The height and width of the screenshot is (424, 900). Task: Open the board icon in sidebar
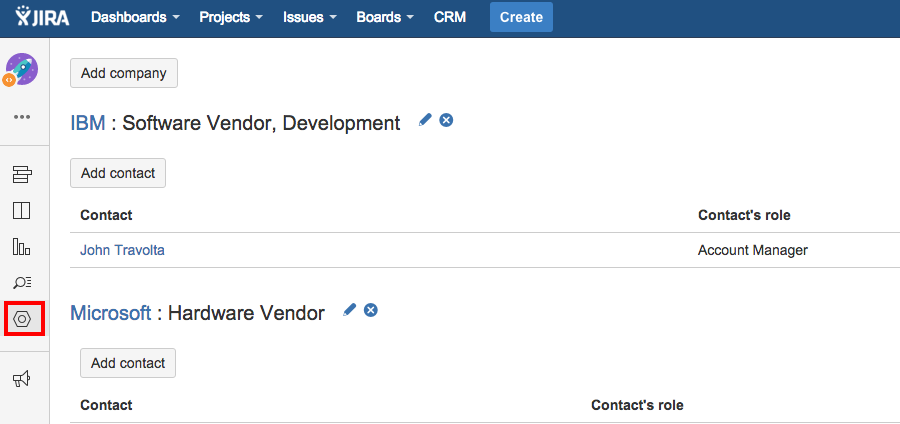tap(22, 210)
